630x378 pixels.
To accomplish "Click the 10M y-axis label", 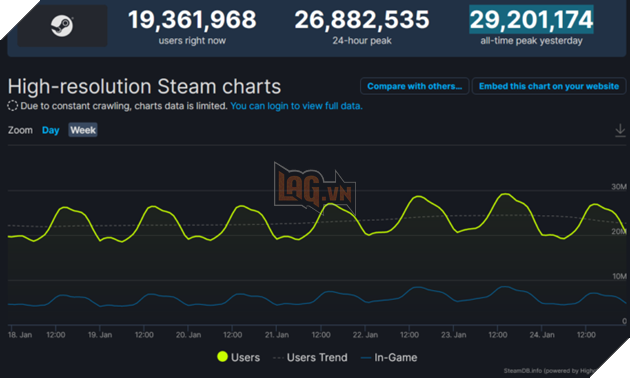I will (619, 276).
